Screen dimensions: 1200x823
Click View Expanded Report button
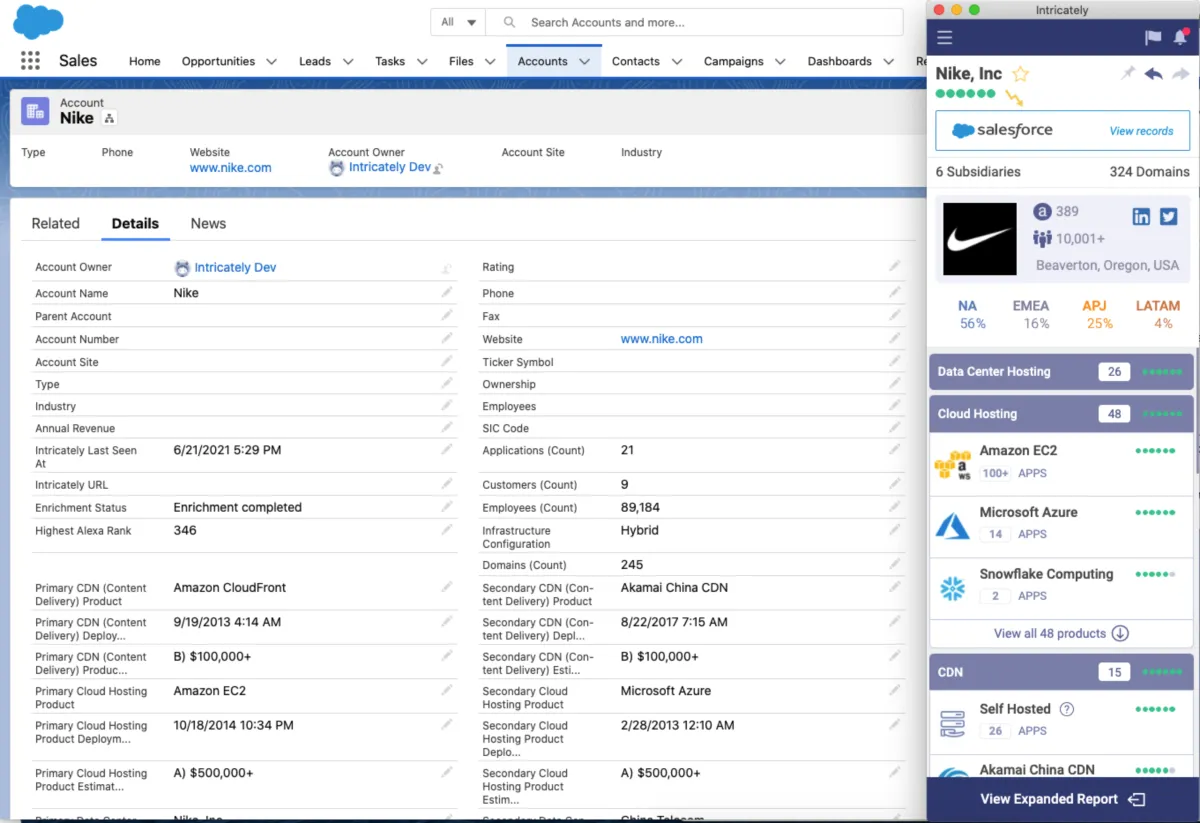[x=1062, y=799]
